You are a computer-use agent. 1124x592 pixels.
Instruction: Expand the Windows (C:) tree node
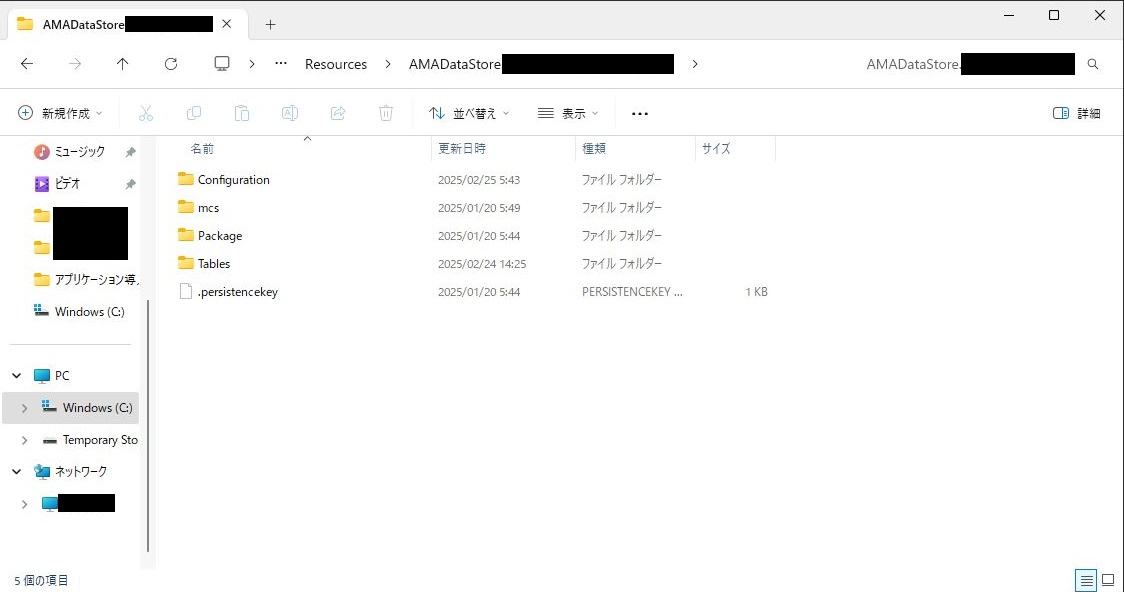(x=24, y=408)
